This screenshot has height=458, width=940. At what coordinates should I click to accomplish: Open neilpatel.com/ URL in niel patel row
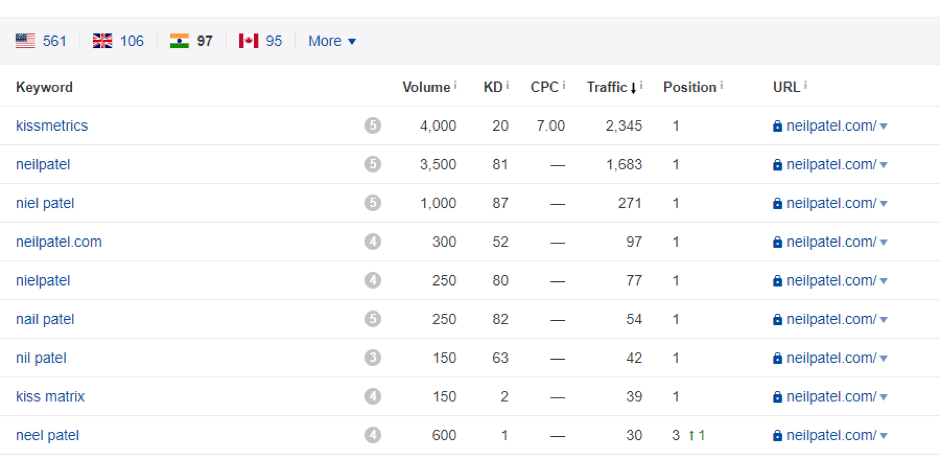tap(831, 203)
